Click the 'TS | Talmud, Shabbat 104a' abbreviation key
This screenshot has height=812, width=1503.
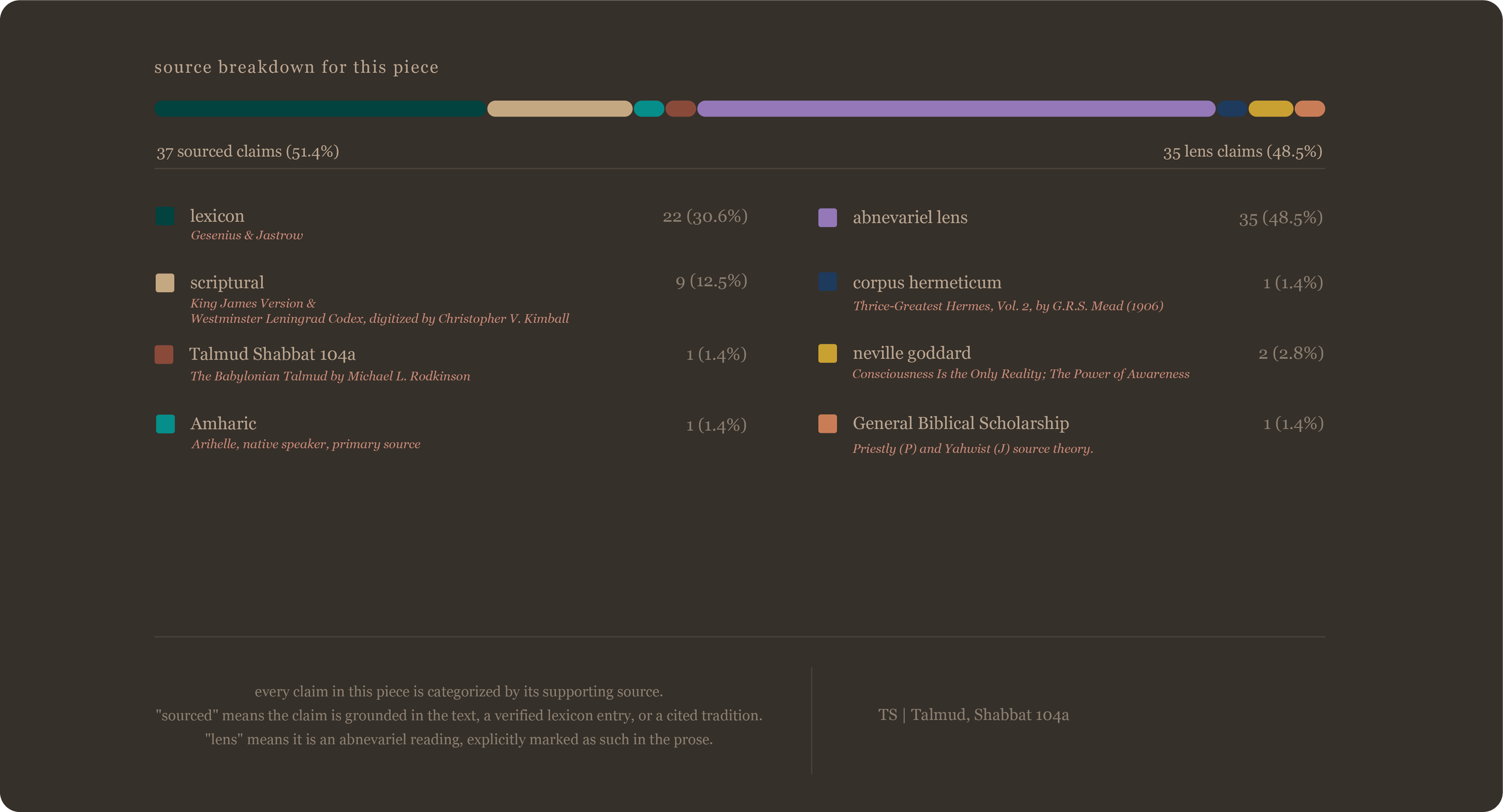(x=973, y=715)
